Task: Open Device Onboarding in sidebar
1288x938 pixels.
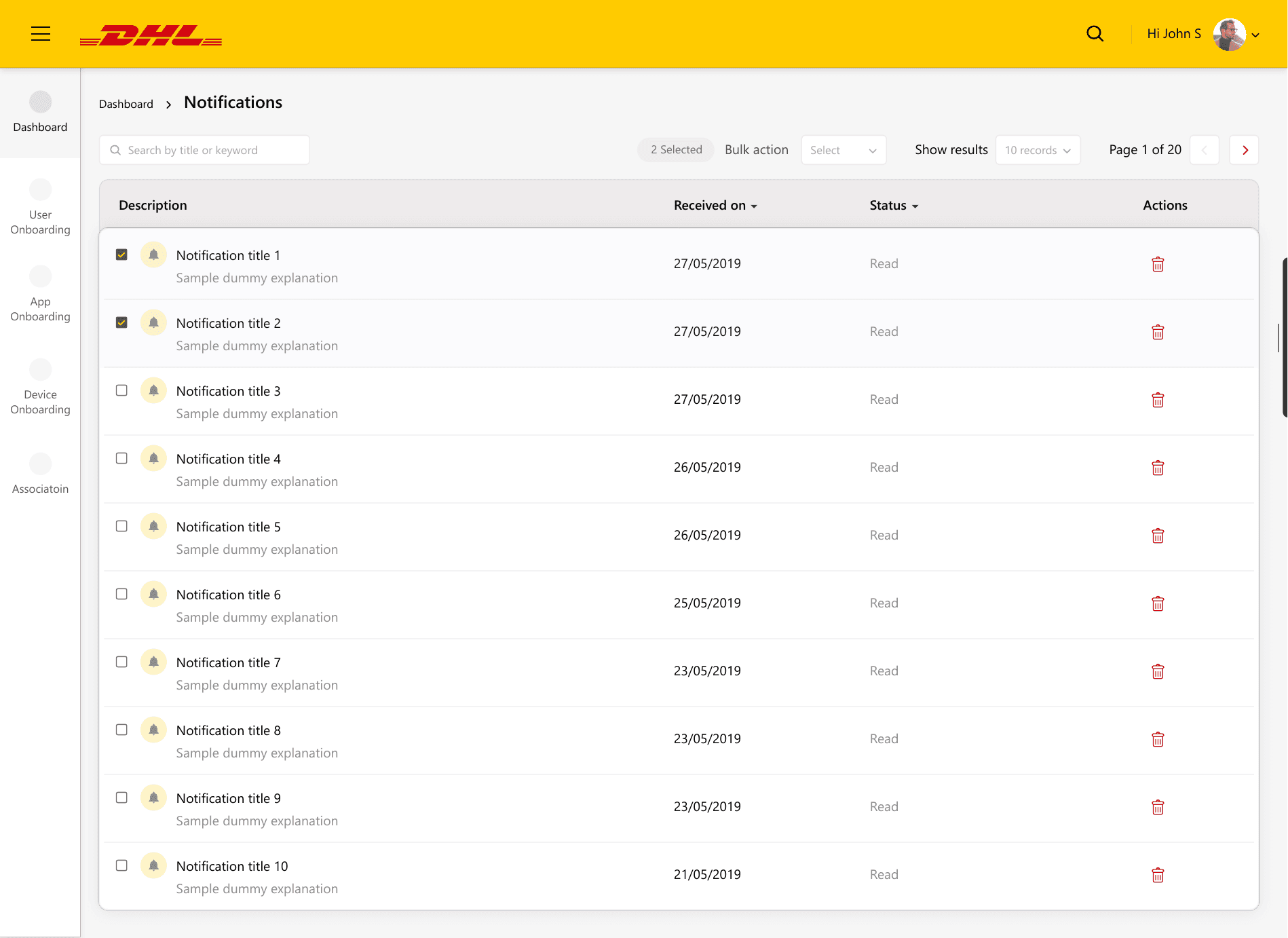Action: [40, 387]
